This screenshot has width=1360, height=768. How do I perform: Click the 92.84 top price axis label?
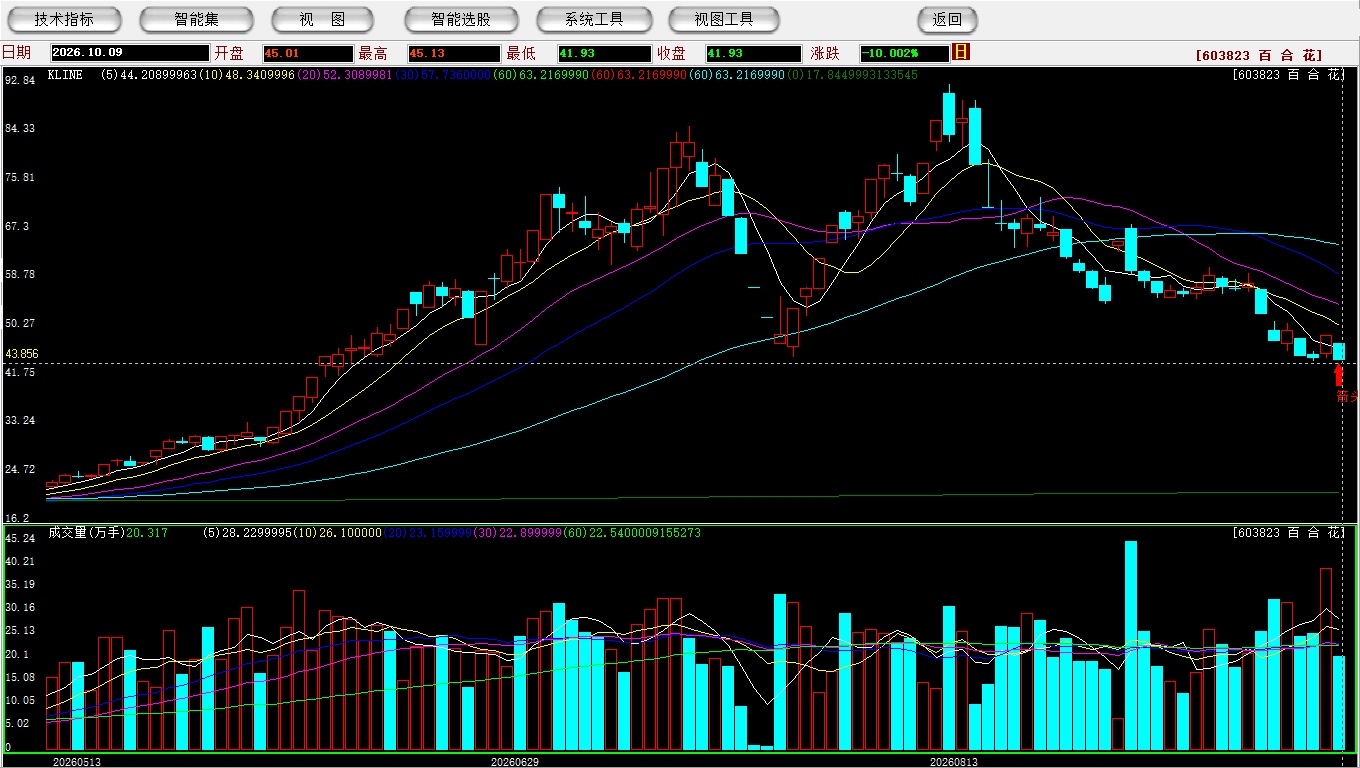click(20, 80)
